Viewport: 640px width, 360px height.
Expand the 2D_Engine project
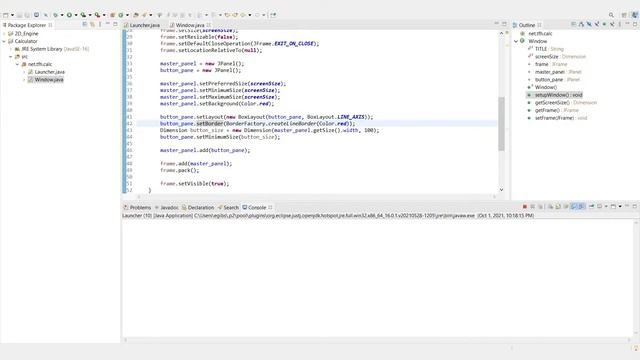[4, 33]
